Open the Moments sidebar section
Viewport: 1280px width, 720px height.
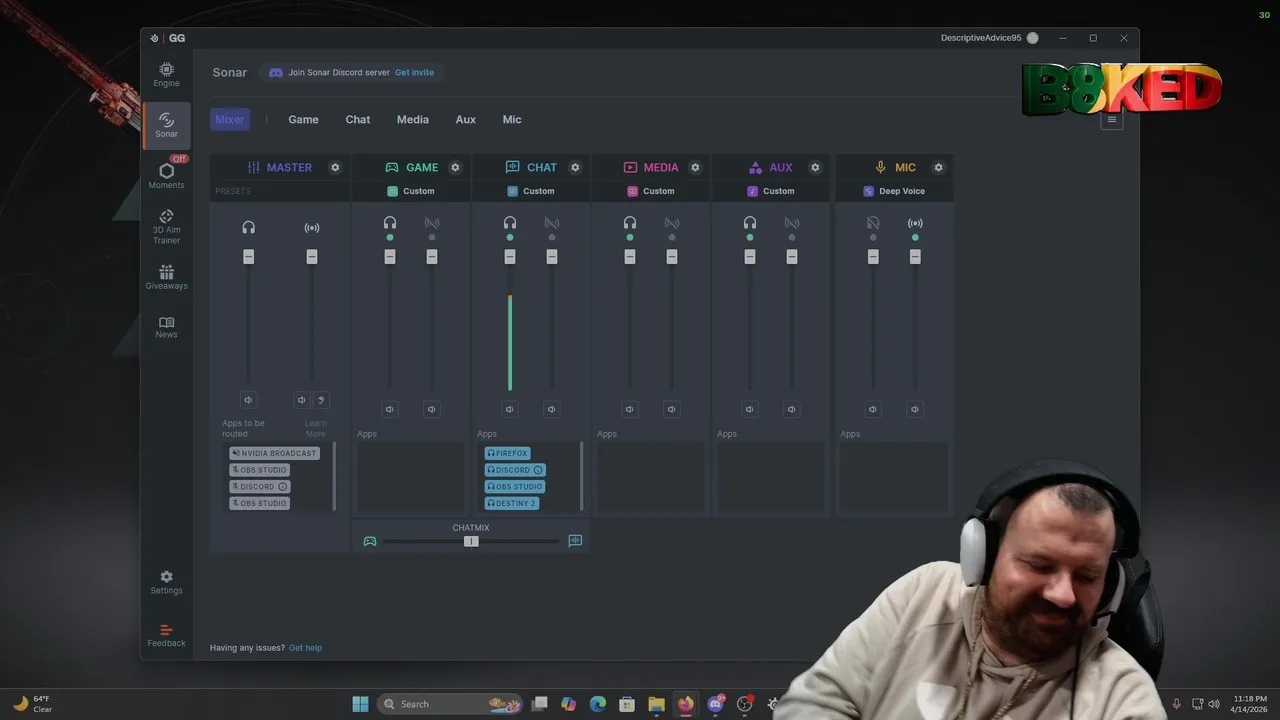[x=166, y=175]
